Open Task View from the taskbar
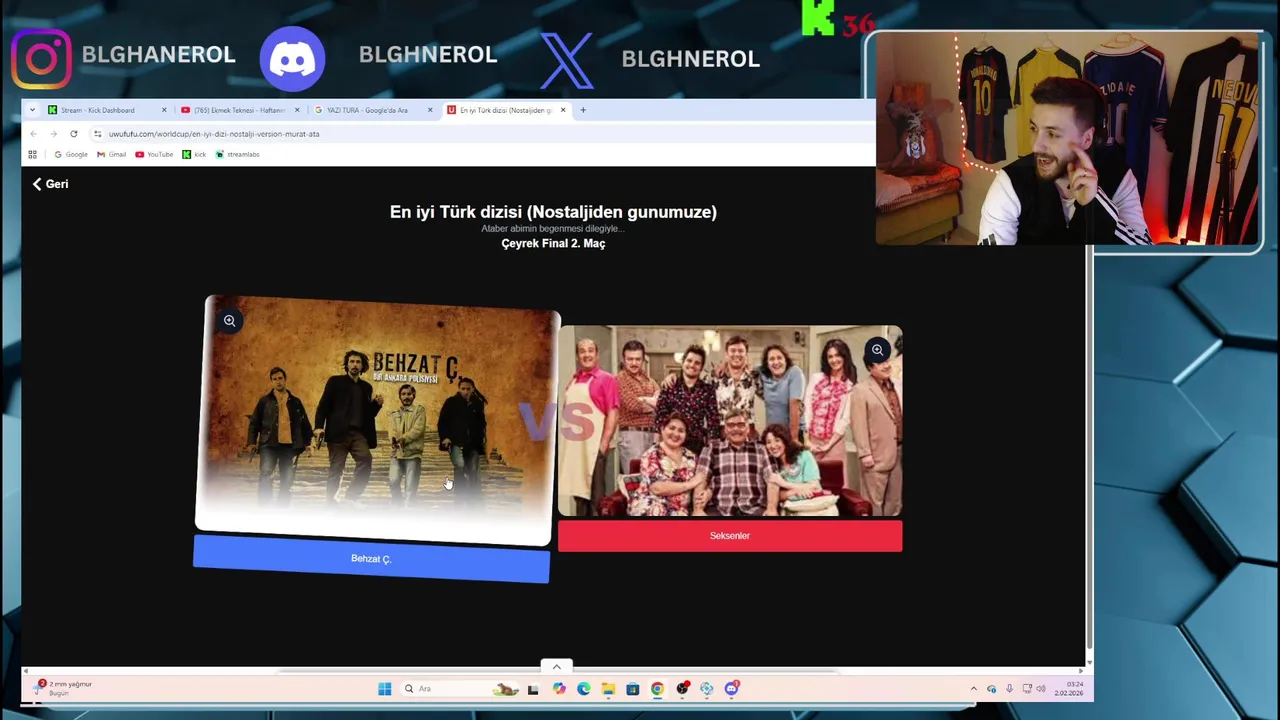The height and width of the screenshot is (720, 1280). pyautogui.click(x=533, y=689)
